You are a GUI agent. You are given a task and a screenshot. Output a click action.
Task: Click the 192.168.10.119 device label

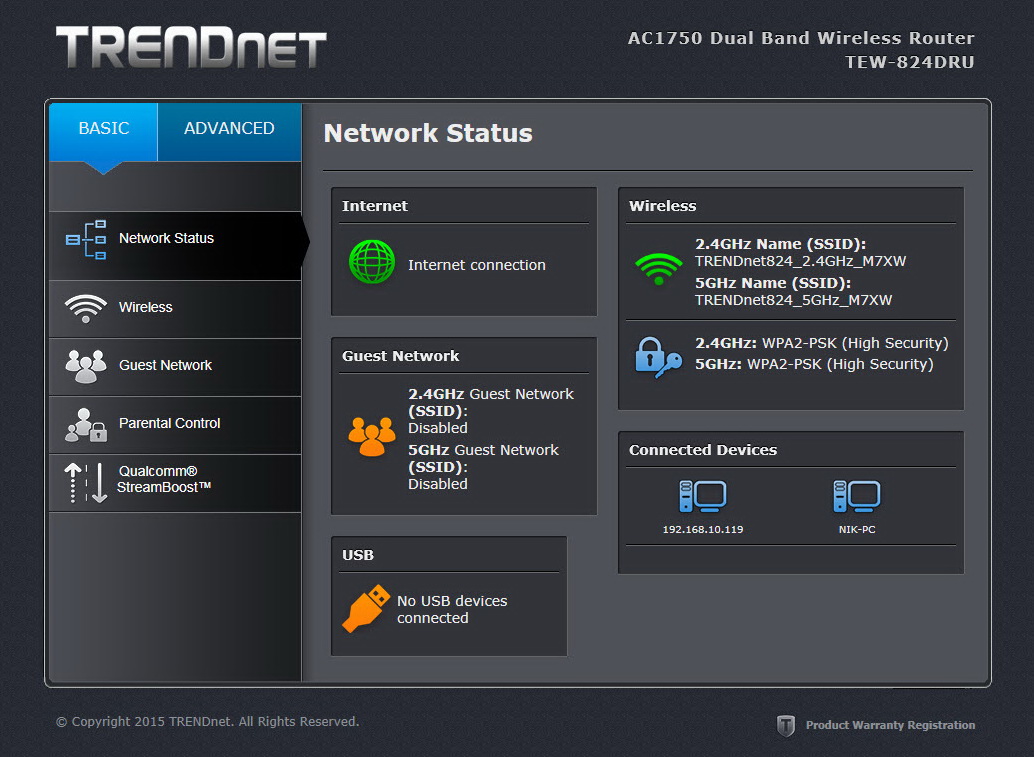point(703,530)
